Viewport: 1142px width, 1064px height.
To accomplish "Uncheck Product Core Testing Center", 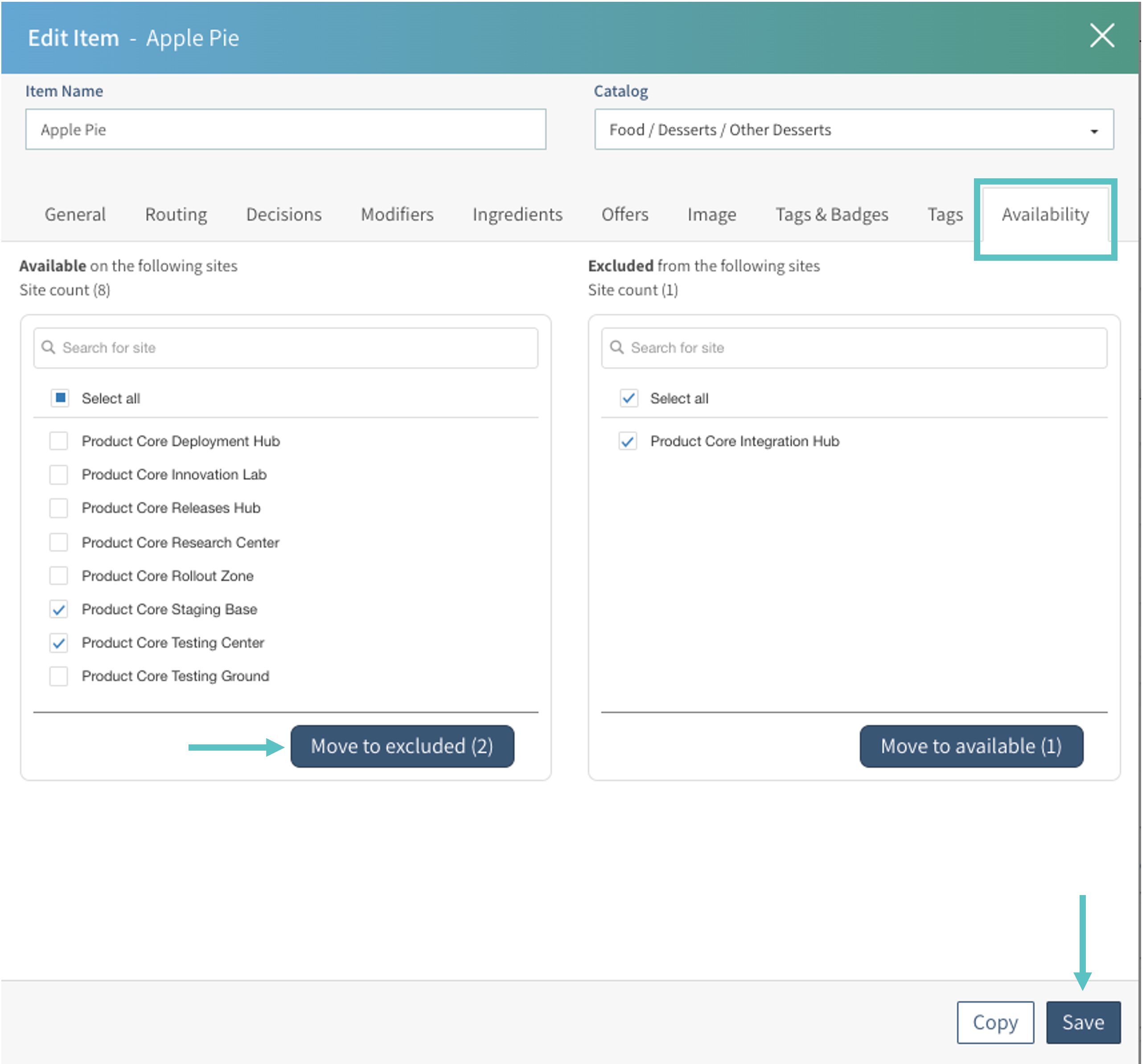I will pos(58,643).
